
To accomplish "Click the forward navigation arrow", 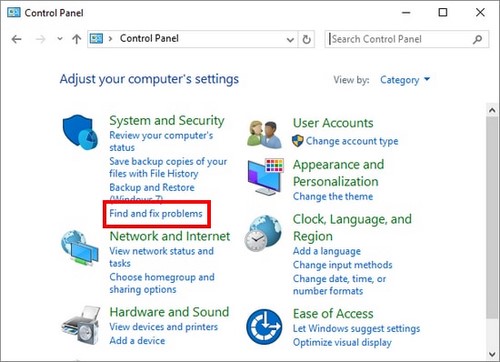I will click(40, 39).
